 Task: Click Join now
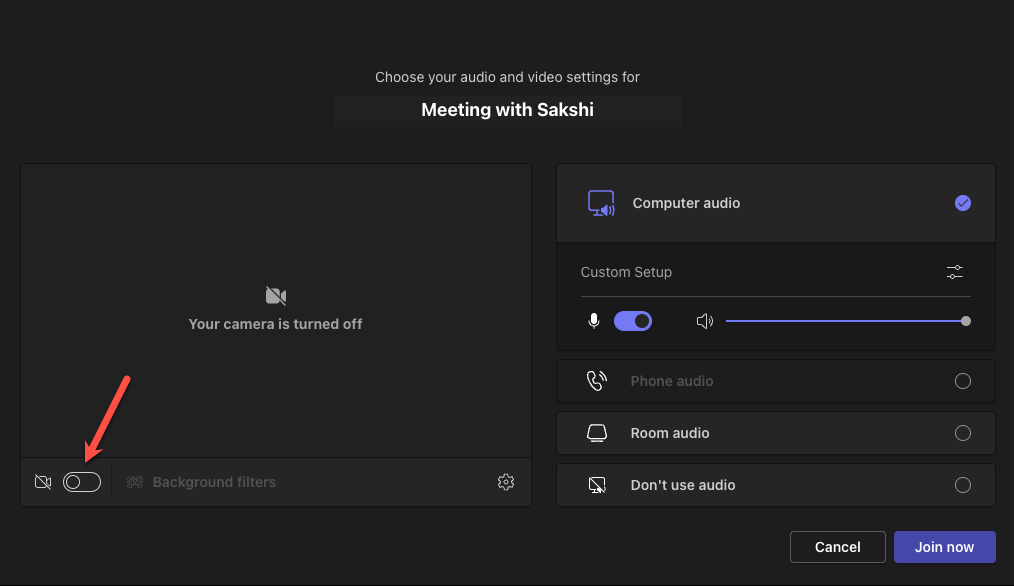click(x=944, y=546)
